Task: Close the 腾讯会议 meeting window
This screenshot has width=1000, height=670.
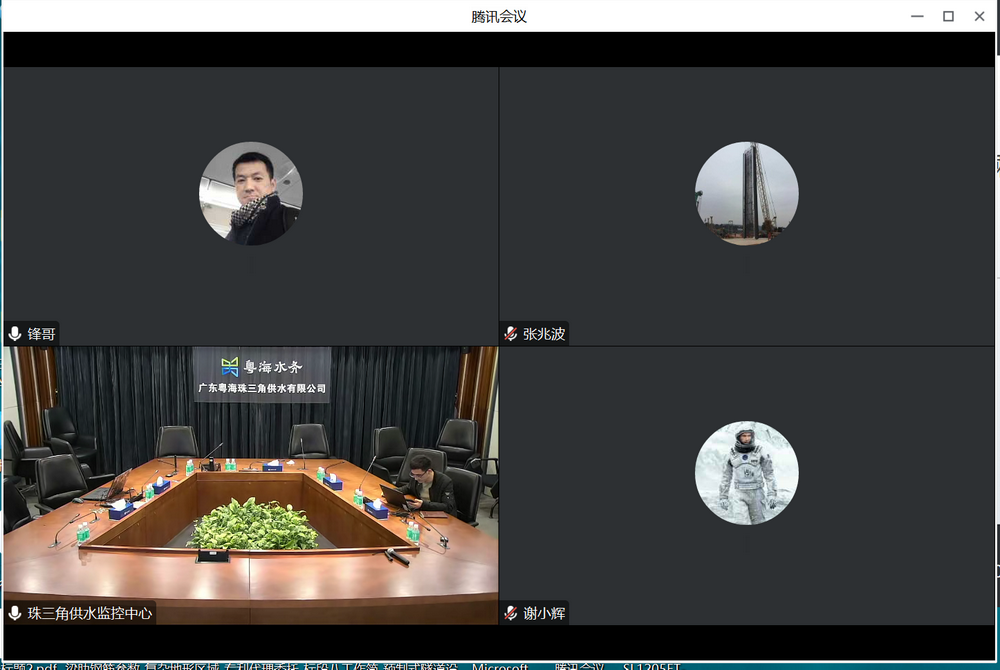Action: [979, 16]
